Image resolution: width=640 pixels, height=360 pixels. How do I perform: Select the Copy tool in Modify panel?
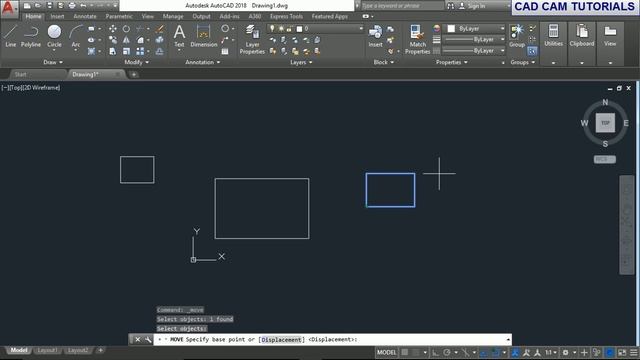113,40
